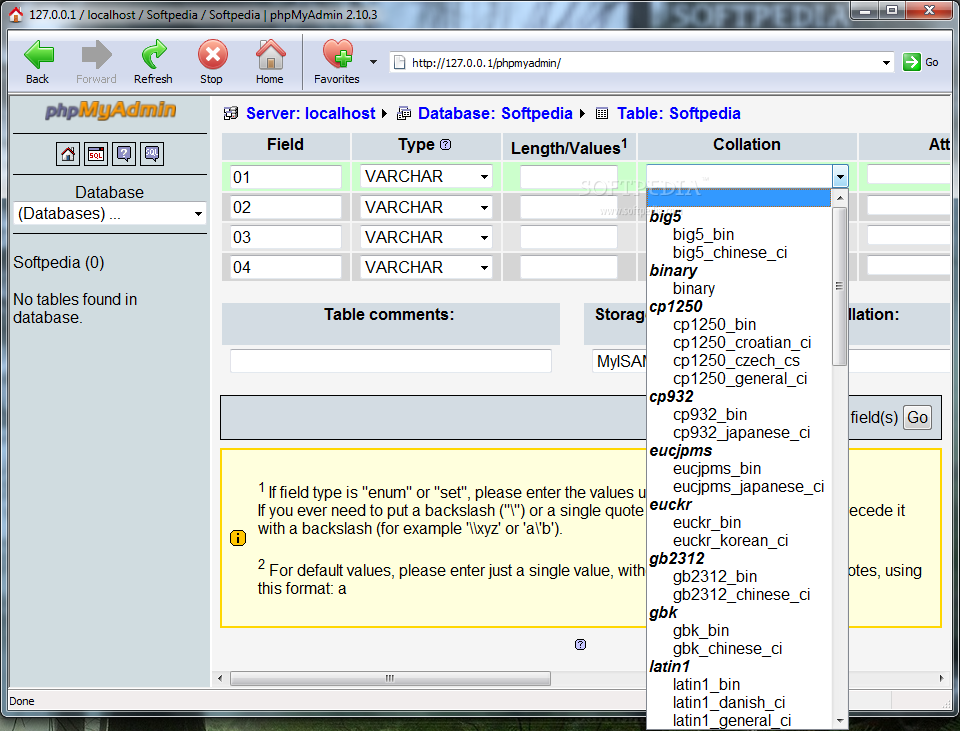Viewport: 960px width, 731px height.
Task: Open the address bar history dropdown
Action: pos(886,62)
